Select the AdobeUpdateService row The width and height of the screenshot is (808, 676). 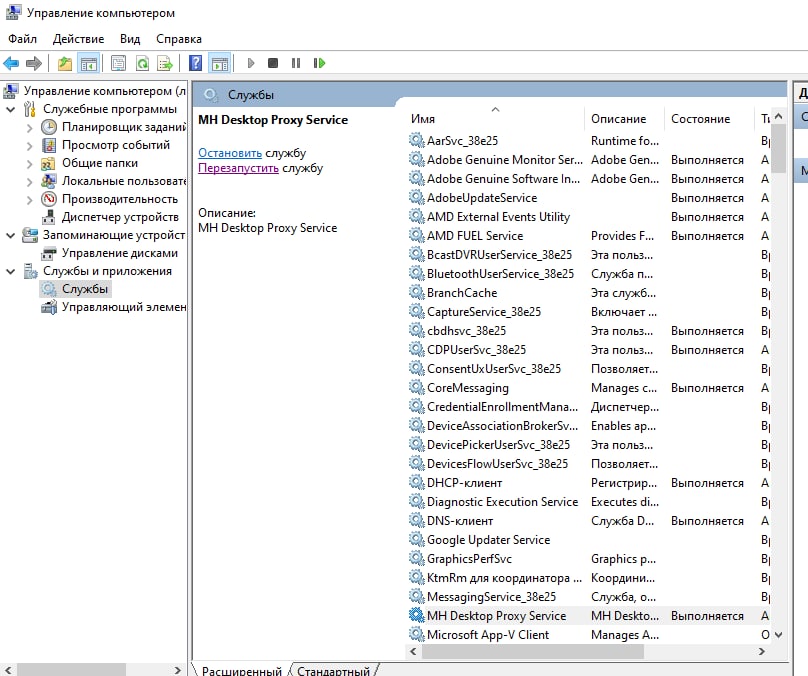(587, 198)
